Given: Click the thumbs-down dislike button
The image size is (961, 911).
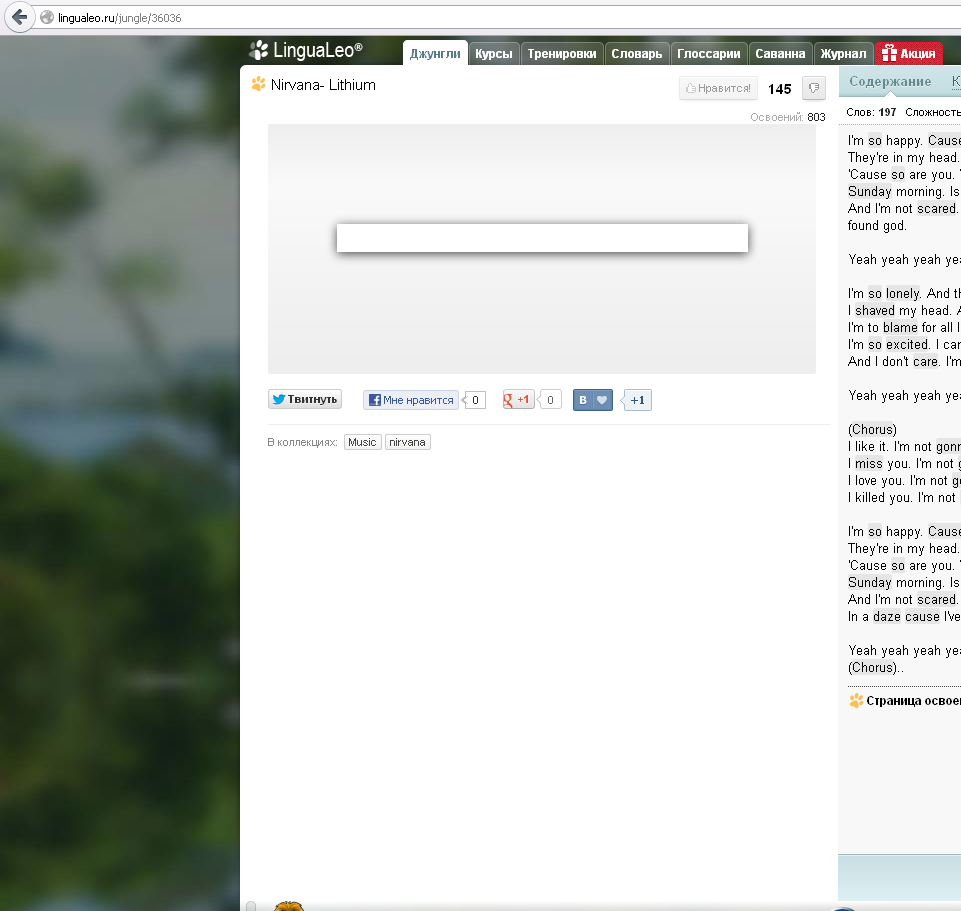Looking at the screenshot, I should (814, 88).
